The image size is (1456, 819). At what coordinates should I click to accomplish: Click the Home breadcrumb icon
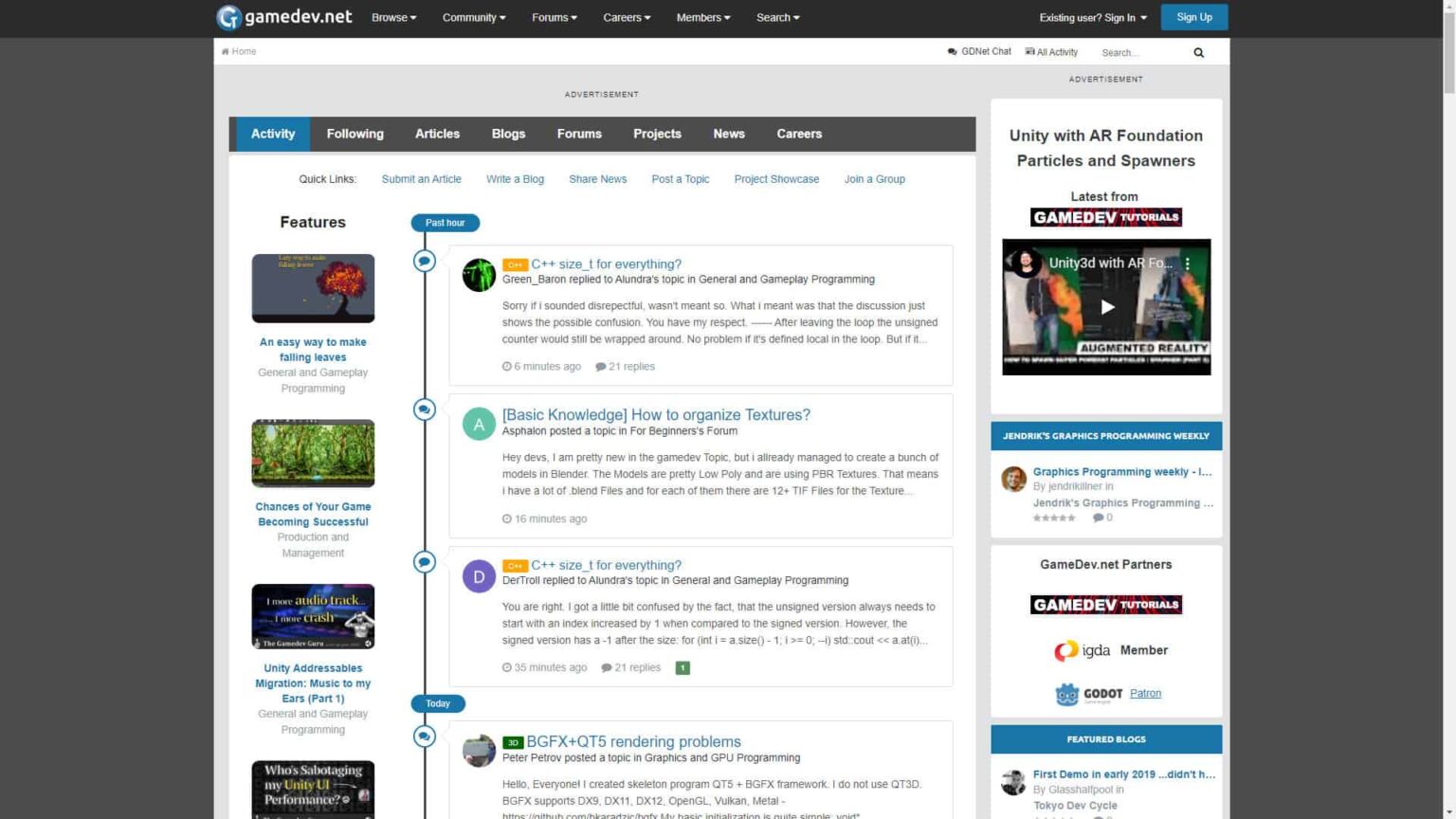[x=226, y=52]
